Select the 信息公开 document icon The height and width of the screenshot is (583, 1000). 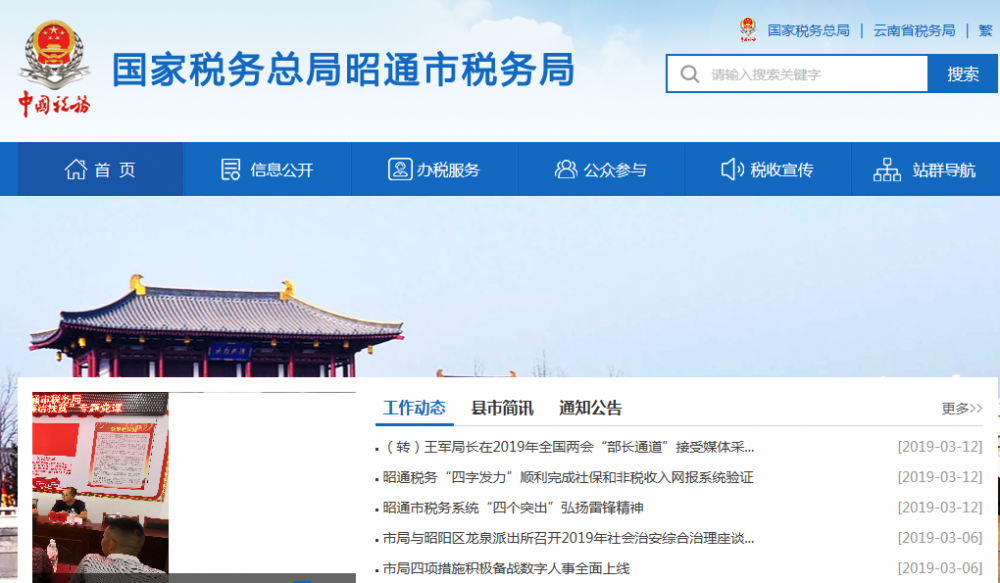pyautogui.click(x=231, y=168)
